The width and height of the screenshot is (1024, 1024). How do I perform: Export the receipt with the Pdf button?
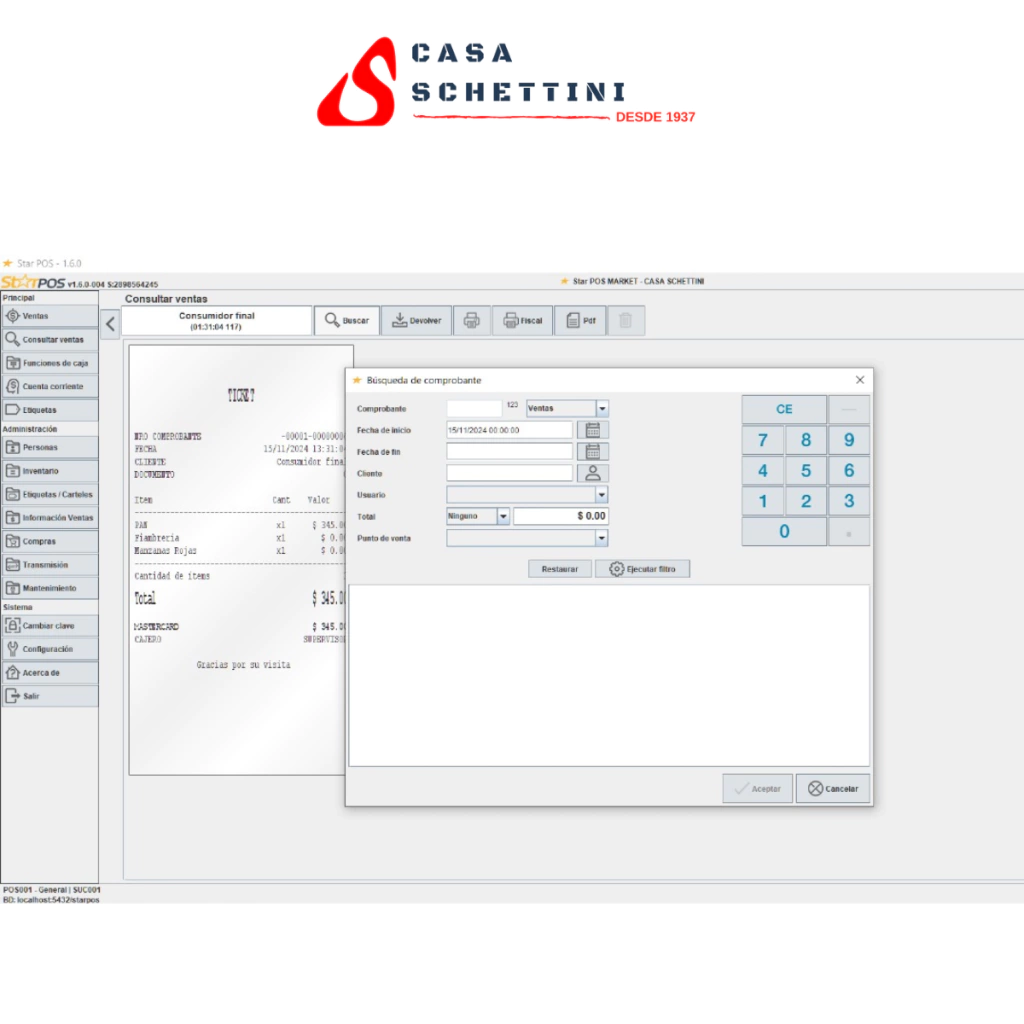point(580,321)
